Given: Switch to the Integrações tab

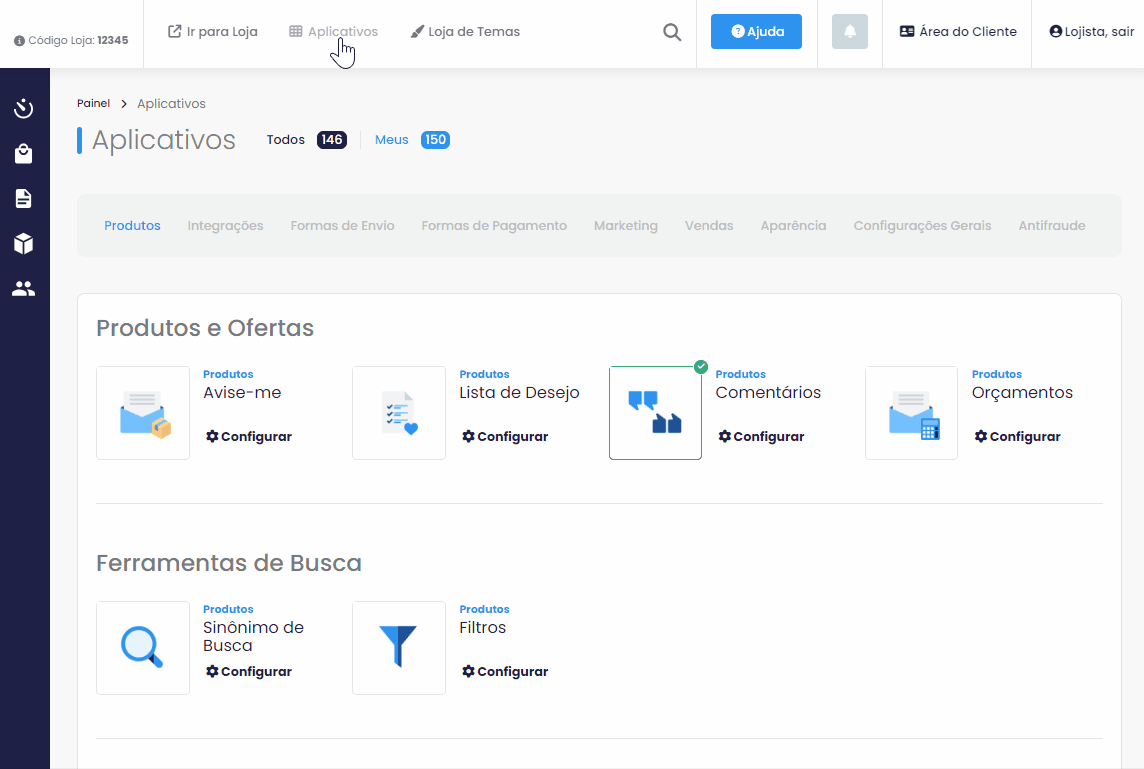Looking at the screenshot, I should pos(225,226).
